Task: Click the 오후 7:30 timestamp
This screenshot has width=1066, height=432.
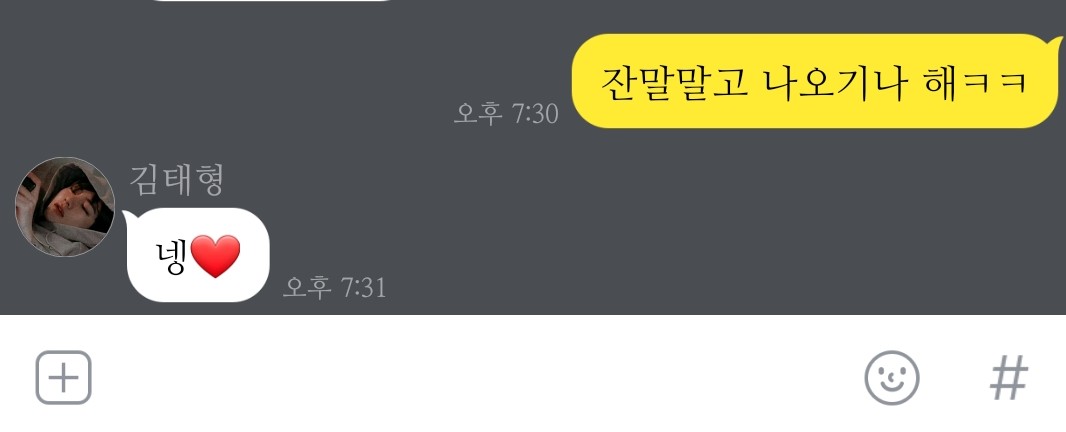Action: click(506, 114)
